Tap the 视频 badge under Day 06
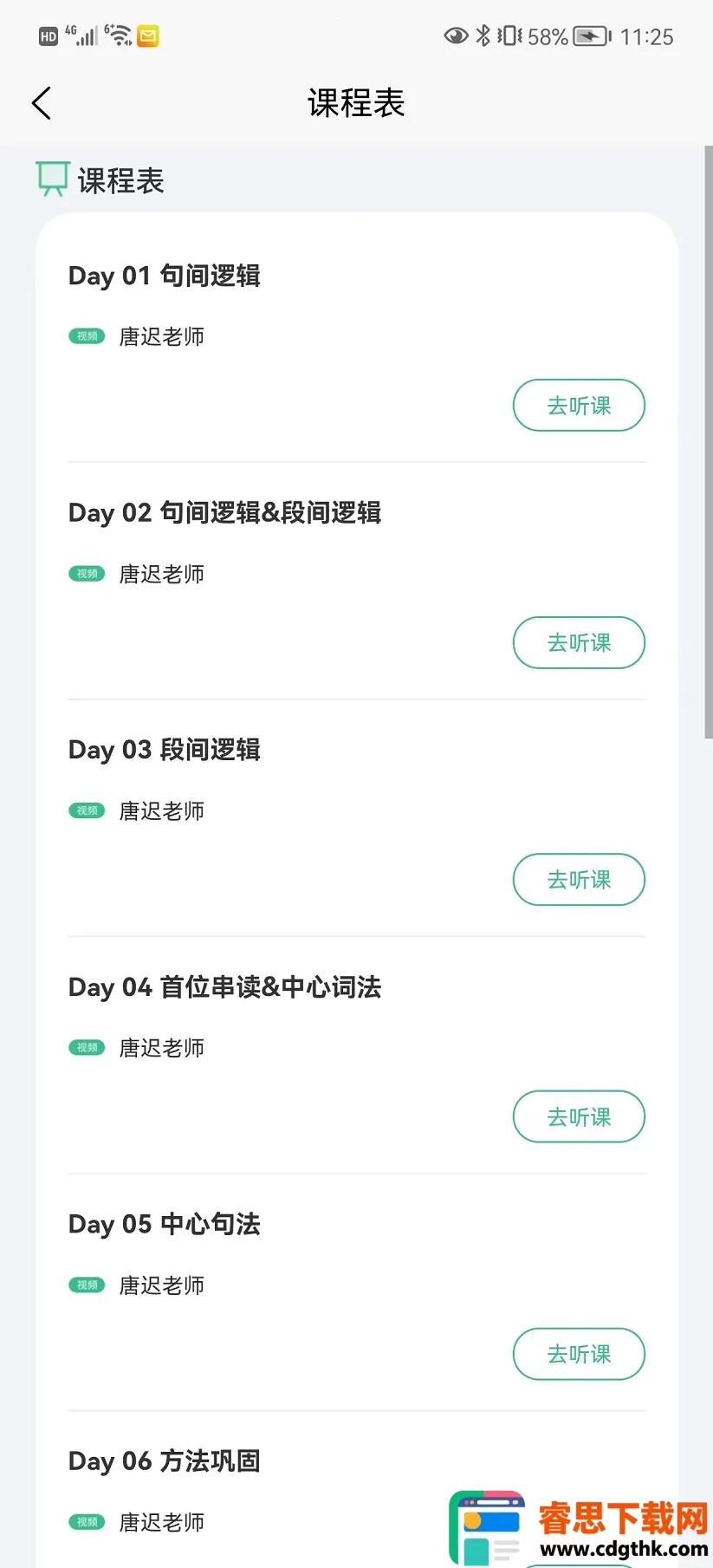 coord(87,1522)
